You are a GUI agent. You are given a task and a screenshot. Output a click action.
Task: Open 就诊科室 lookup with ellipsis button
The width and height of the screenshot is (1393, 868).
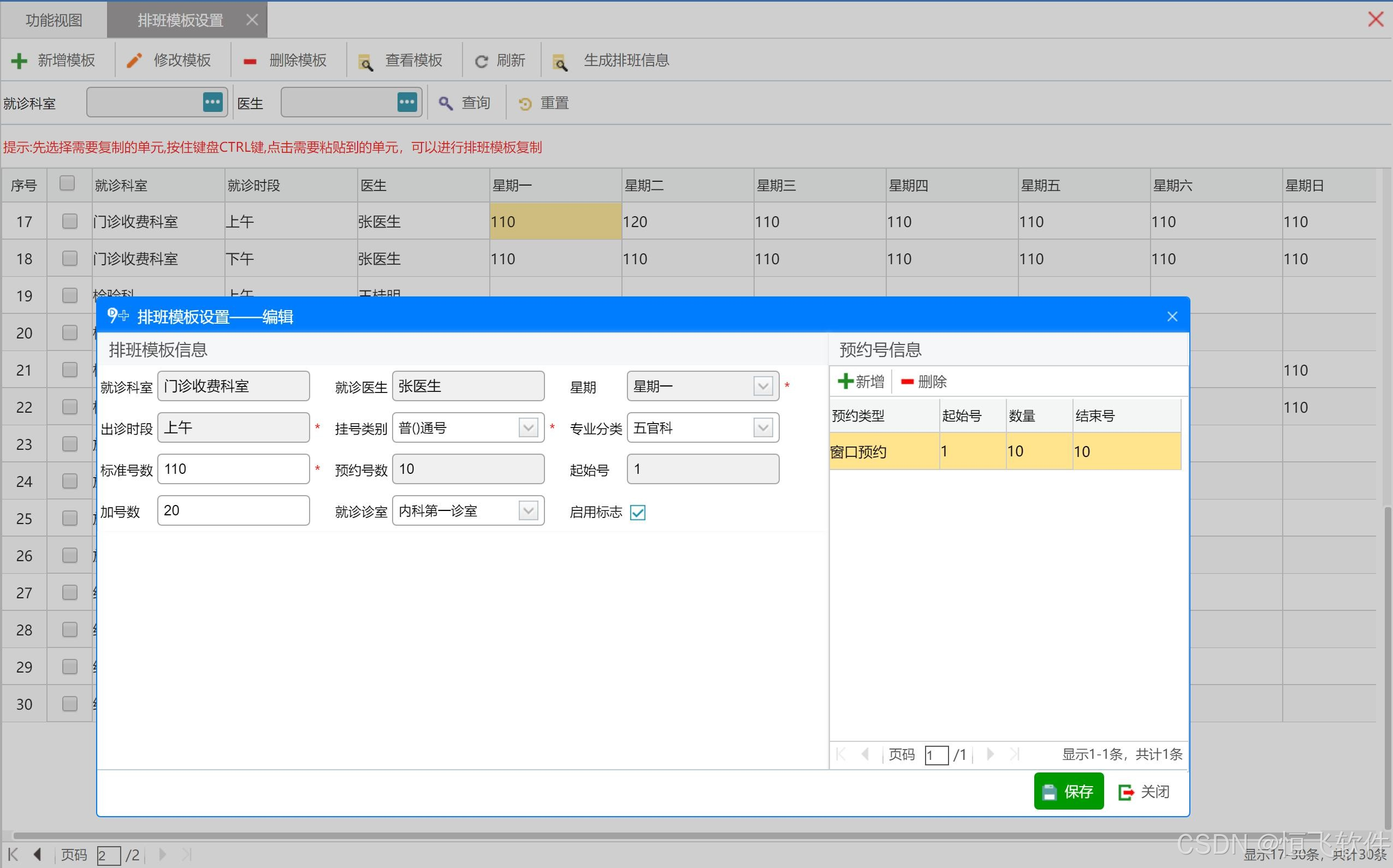coord(212,102)
